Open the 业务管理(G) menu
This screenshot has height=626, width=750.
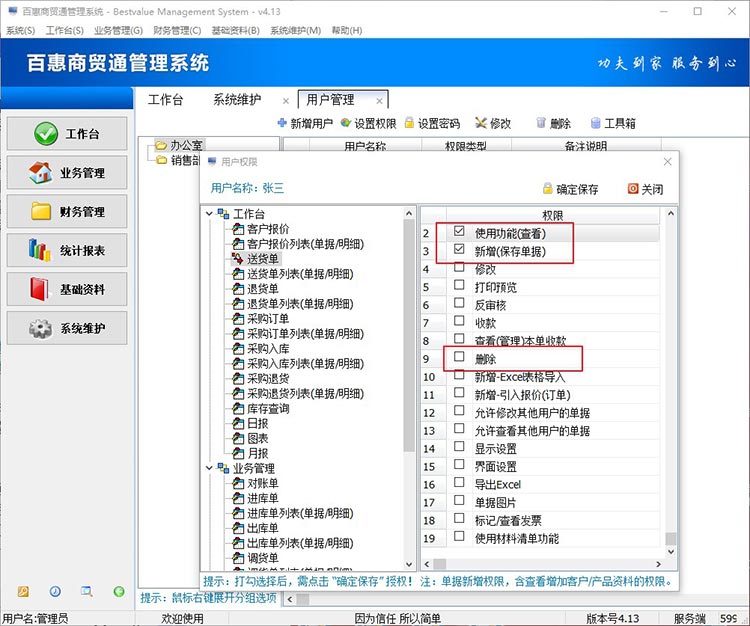(118, 31)
